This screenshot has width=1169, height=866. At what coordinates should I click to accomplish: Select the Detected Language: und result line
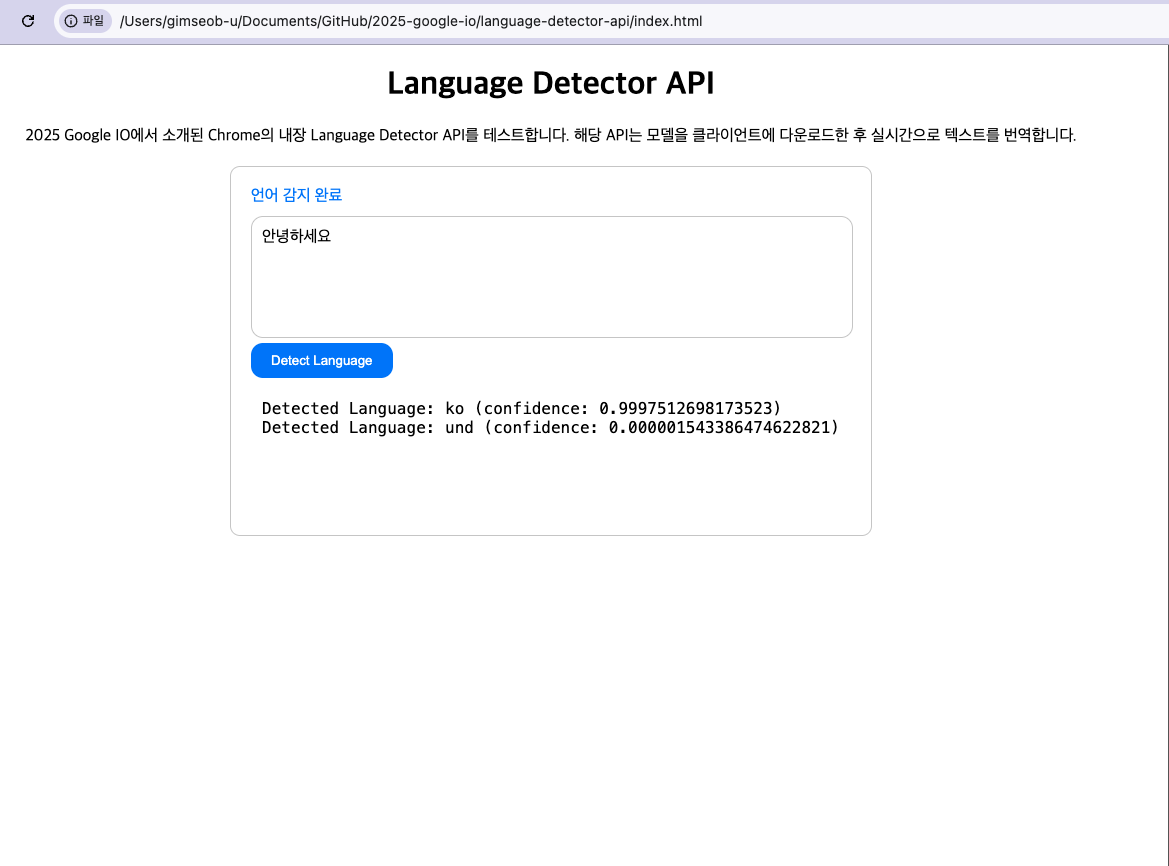coord(550,428)
